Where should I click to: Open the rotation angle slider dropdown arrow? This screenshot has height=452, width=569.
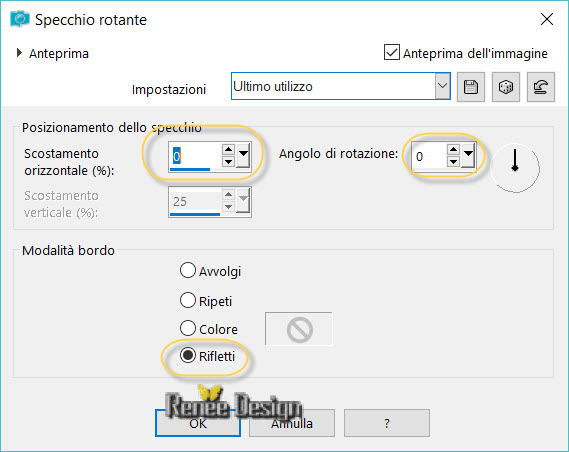pyautogui.click(x=468, y=155)
